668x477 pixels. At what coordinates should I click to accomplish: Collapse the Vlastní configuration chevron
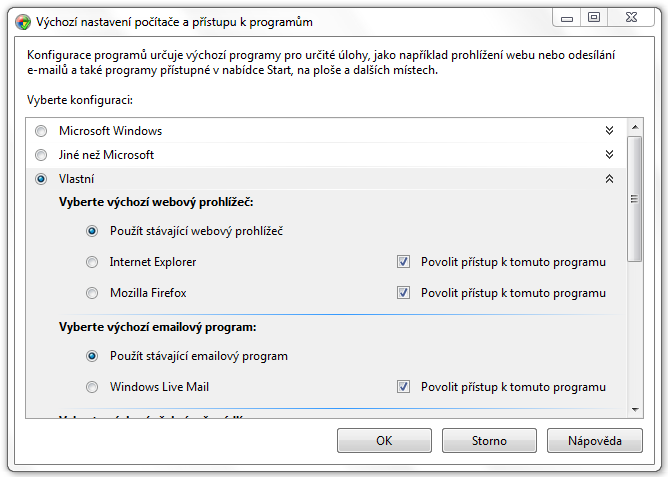609,179
